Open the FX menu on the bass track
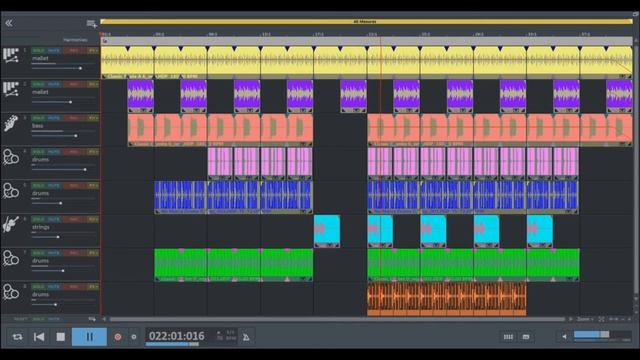 tap(93, 118)
